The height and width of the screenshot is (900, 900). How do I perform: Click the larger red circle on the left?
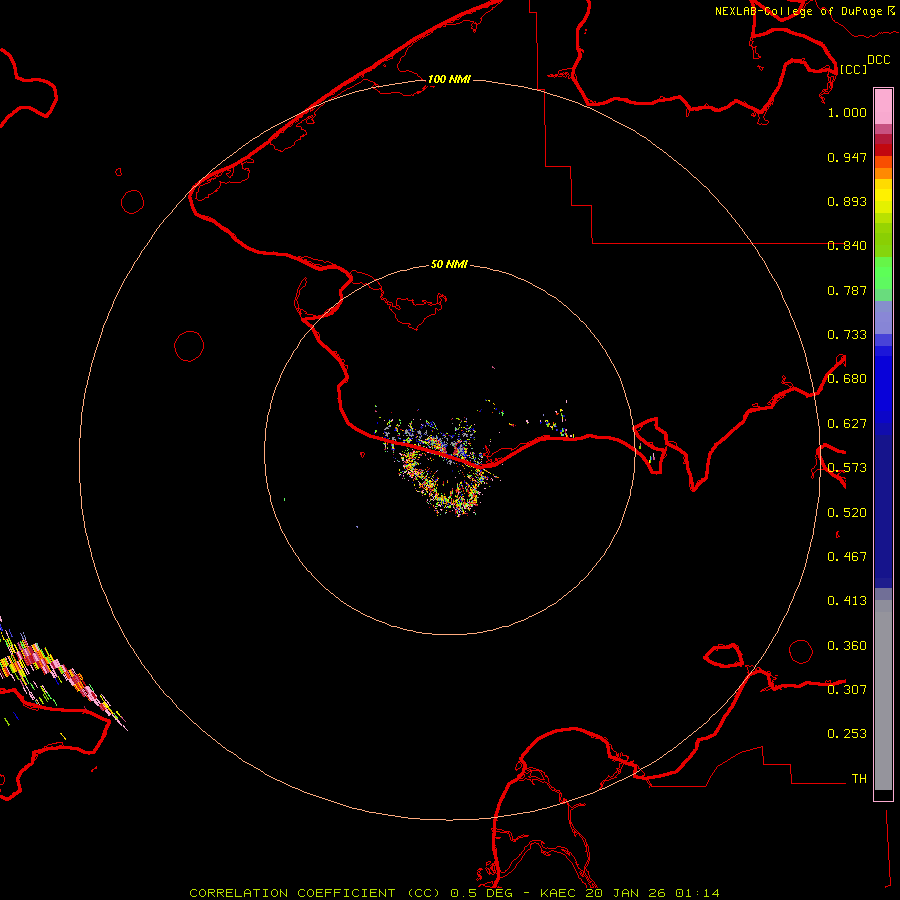(x=189, y=346)
